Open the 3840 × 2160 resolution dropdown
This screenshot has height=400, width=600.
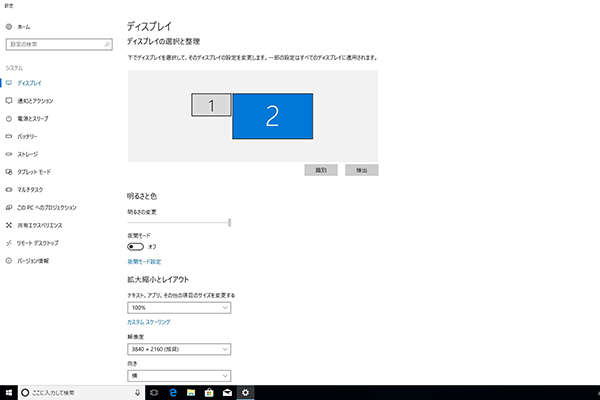(x=179, y=349)
